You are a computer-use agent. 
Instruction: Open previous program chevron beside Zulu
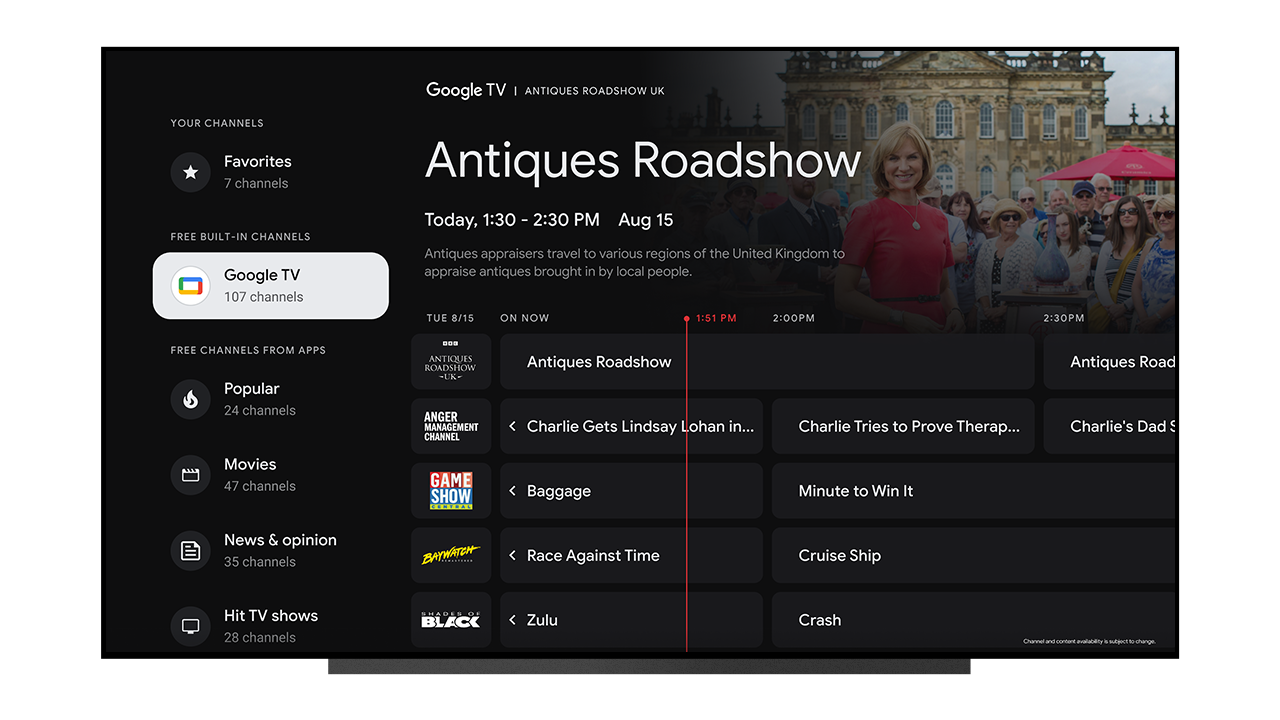click(512, 619)
